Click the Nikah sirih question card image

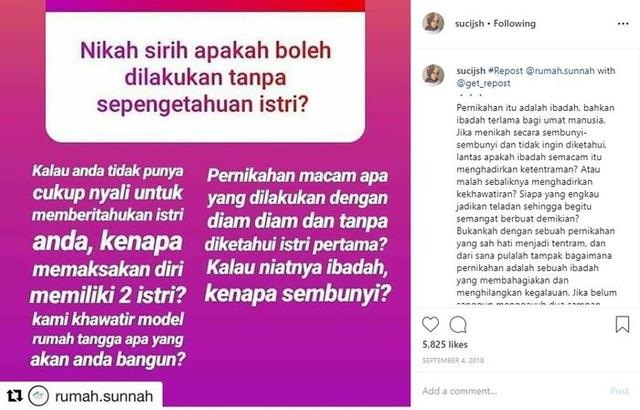click(x=205, y=78)
